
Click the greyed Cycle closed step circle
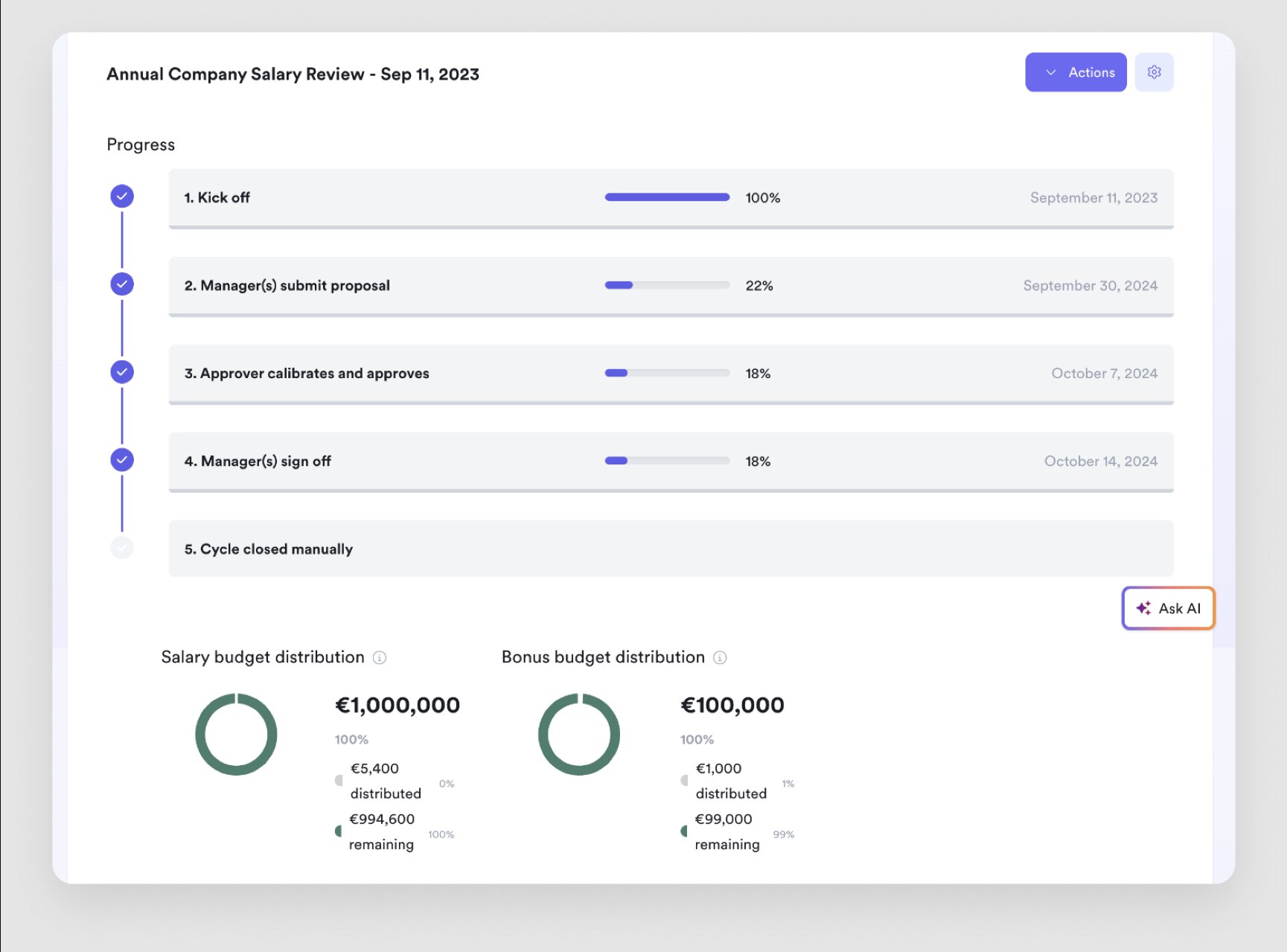click(122, 548)
